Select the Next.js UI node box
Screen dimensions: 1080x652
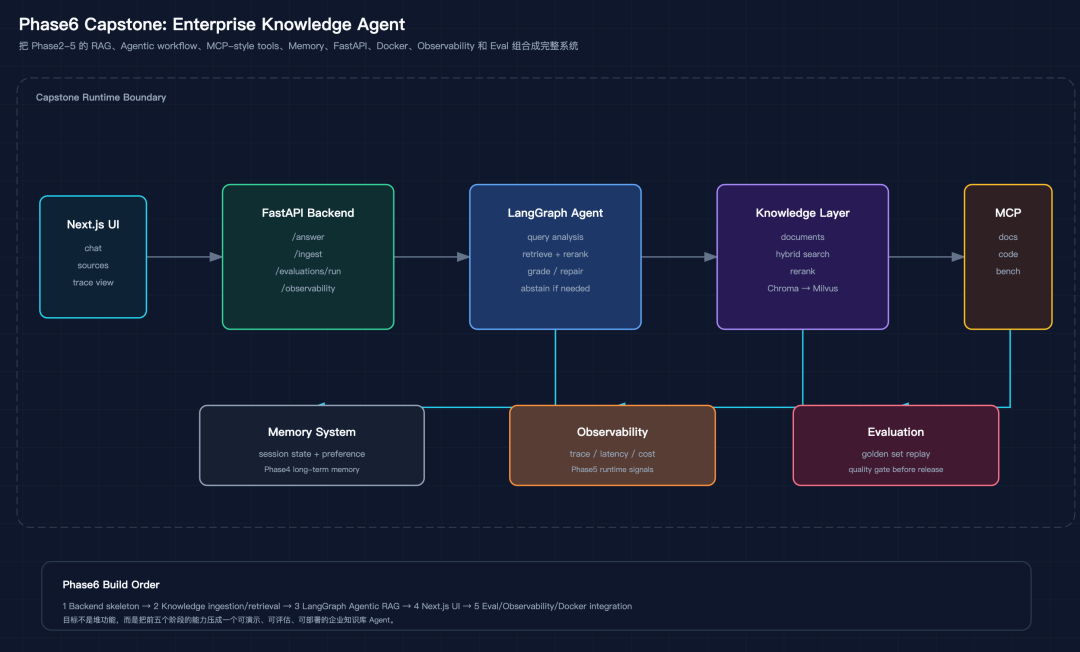(x=93, y=257)
